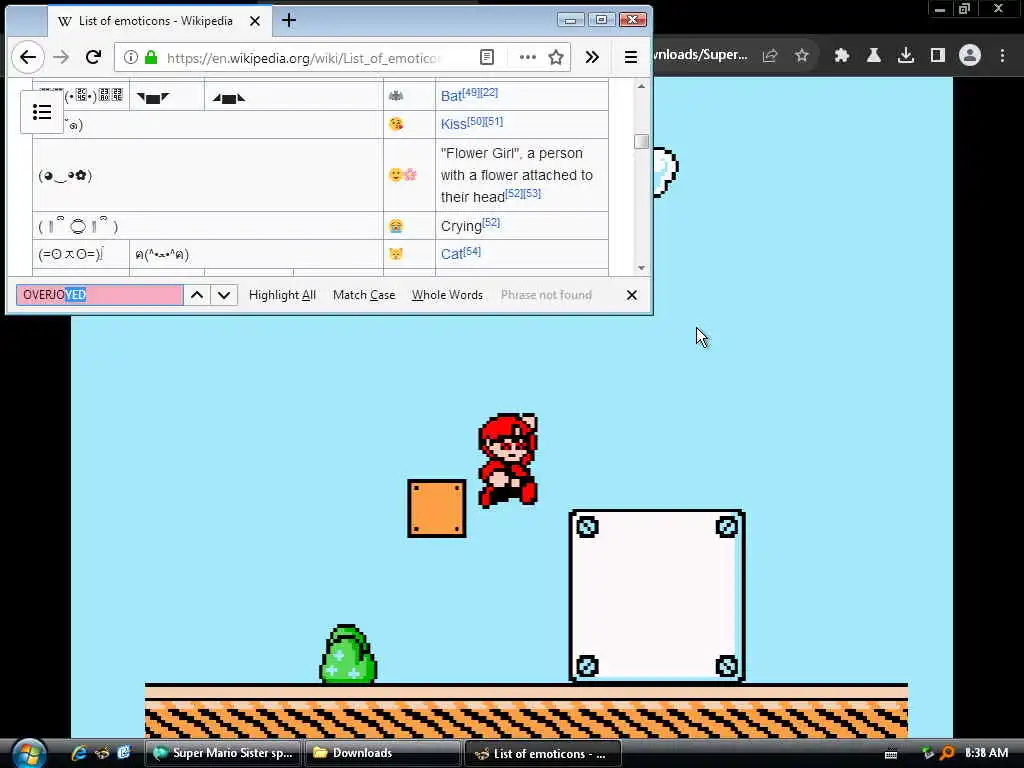Image resolution: width=1024 pixels, height=768 pixels.
Task: Click the vertical scrollbar thumb
Action: pyautogui.click(x=641, y=142)
